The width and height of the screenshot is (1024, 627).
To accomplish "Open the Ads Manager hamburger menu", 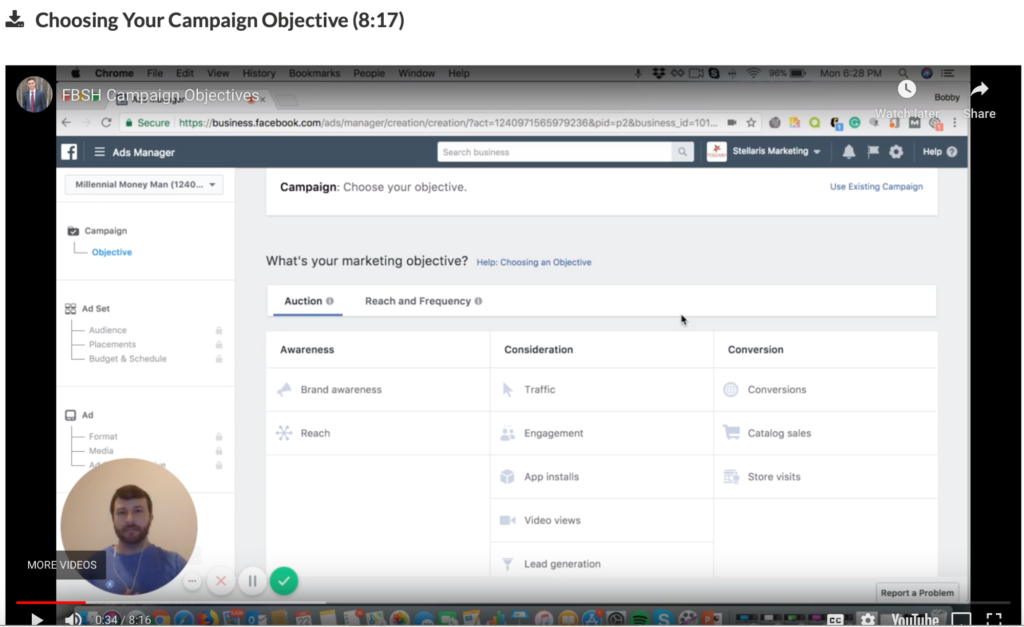I will coord(99,152).
